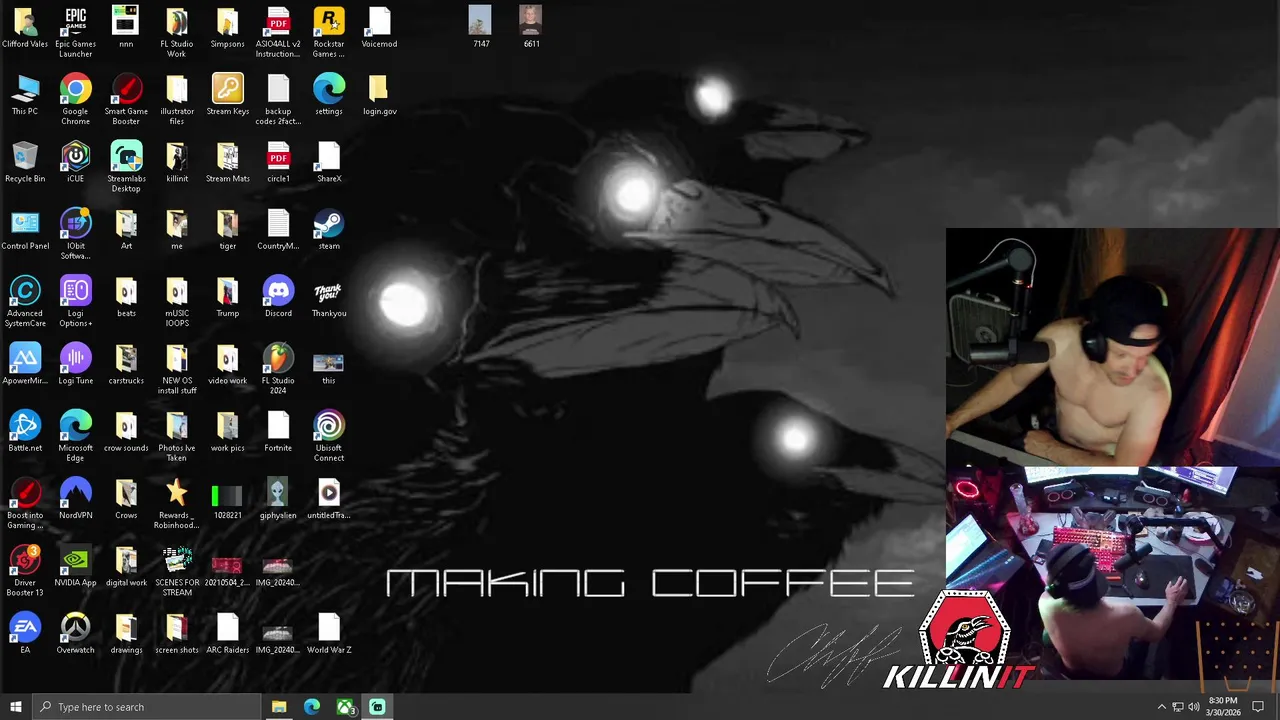Select the settings Edge shortcut icon
1280x720 pixels.
pyautogui.click(x=329, y=94)
